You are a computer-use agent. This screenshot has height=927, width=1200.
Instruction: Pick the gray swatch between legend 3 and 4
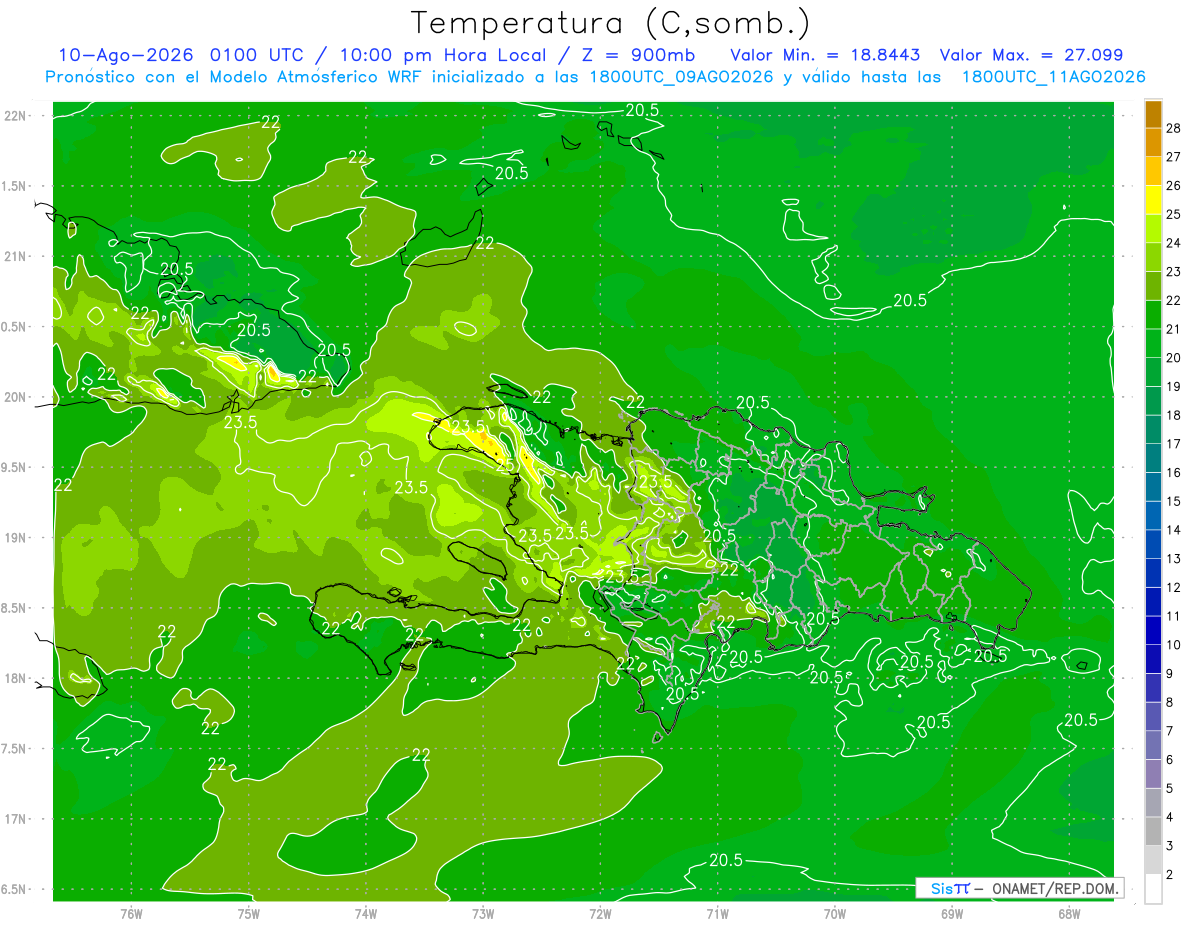click(1154, 831)
